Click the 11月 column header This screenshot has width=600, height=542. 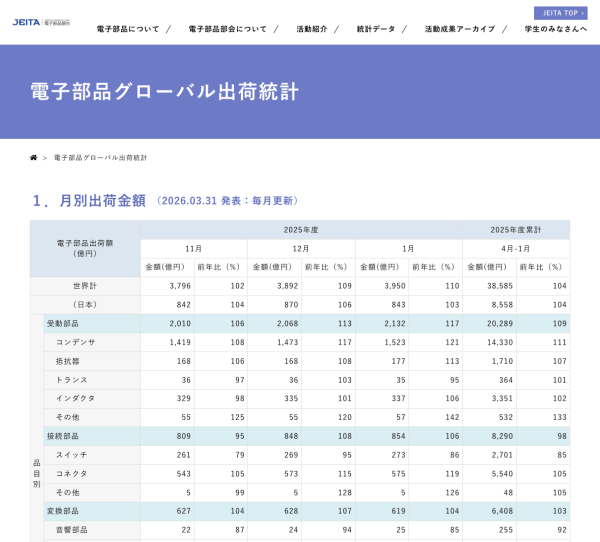pos(194,249)
